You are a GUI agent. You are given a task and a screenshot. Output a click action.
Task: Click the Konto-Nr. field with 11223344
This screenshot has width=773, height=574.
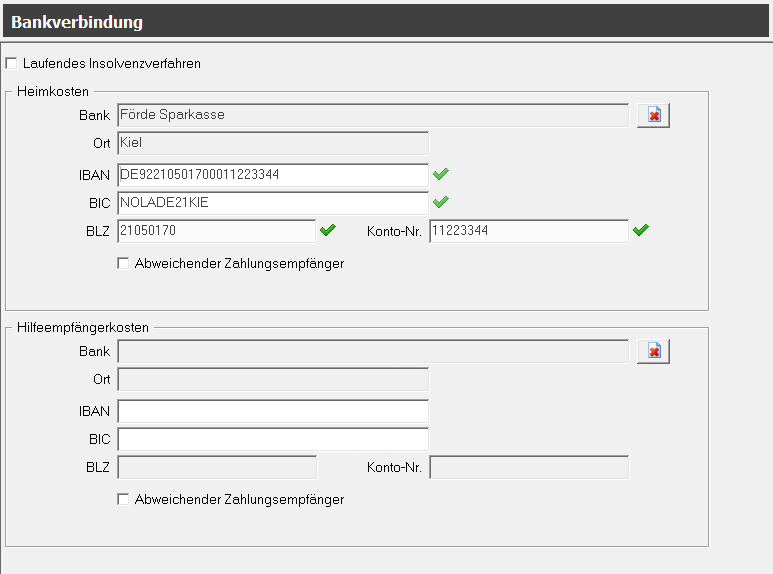point(528,232)
